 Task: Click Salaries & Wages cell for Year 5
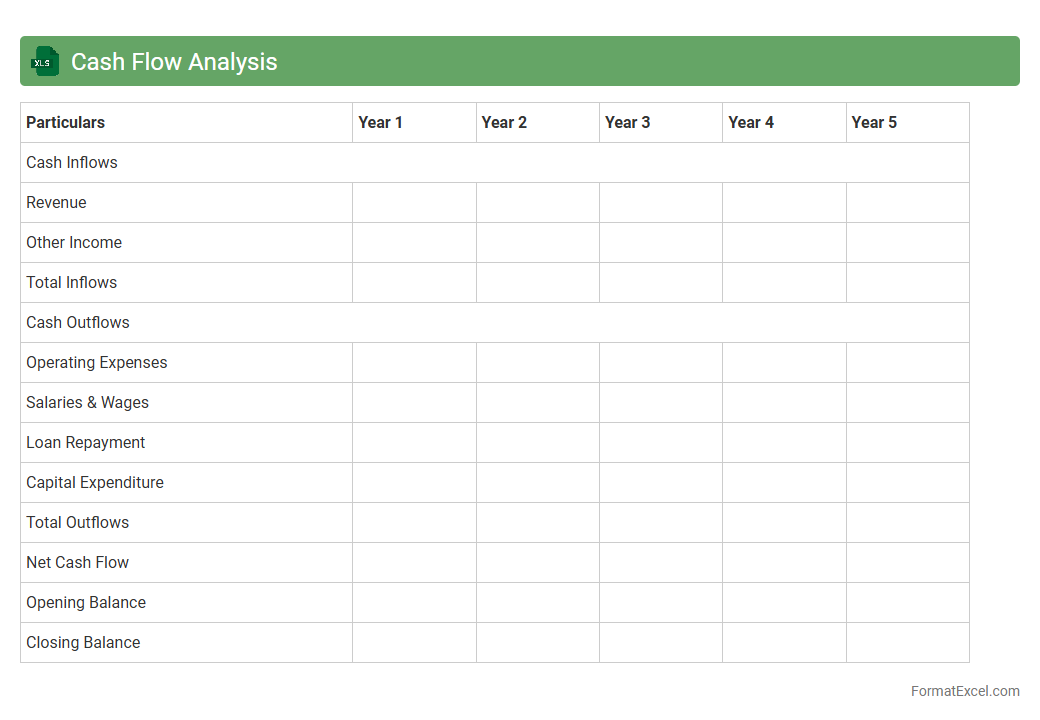pyautogui.click(x=907, y=402)
